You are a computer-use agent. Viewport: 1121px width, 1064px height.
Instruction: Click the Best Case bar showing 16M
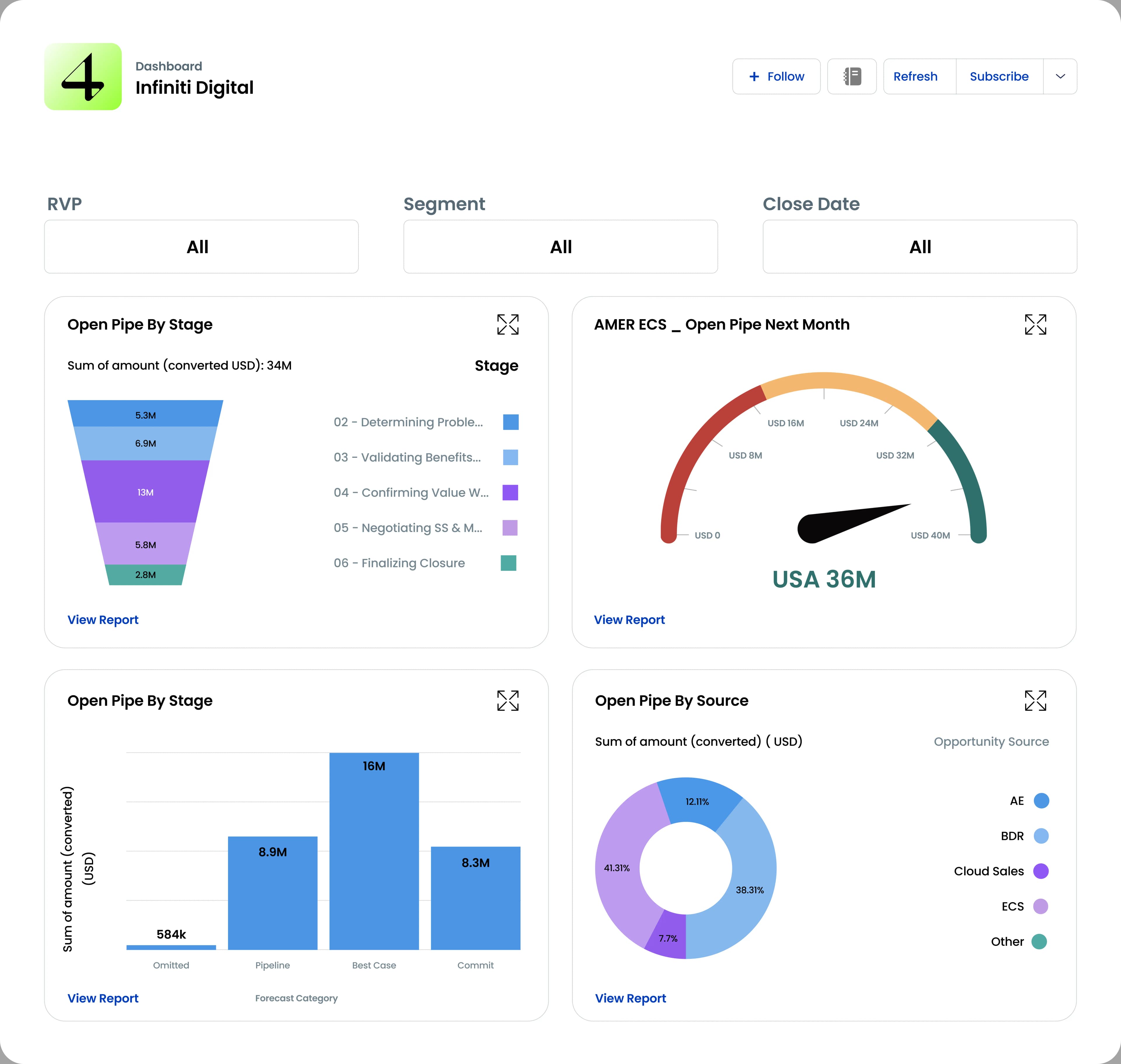click(x=374, y=851)
